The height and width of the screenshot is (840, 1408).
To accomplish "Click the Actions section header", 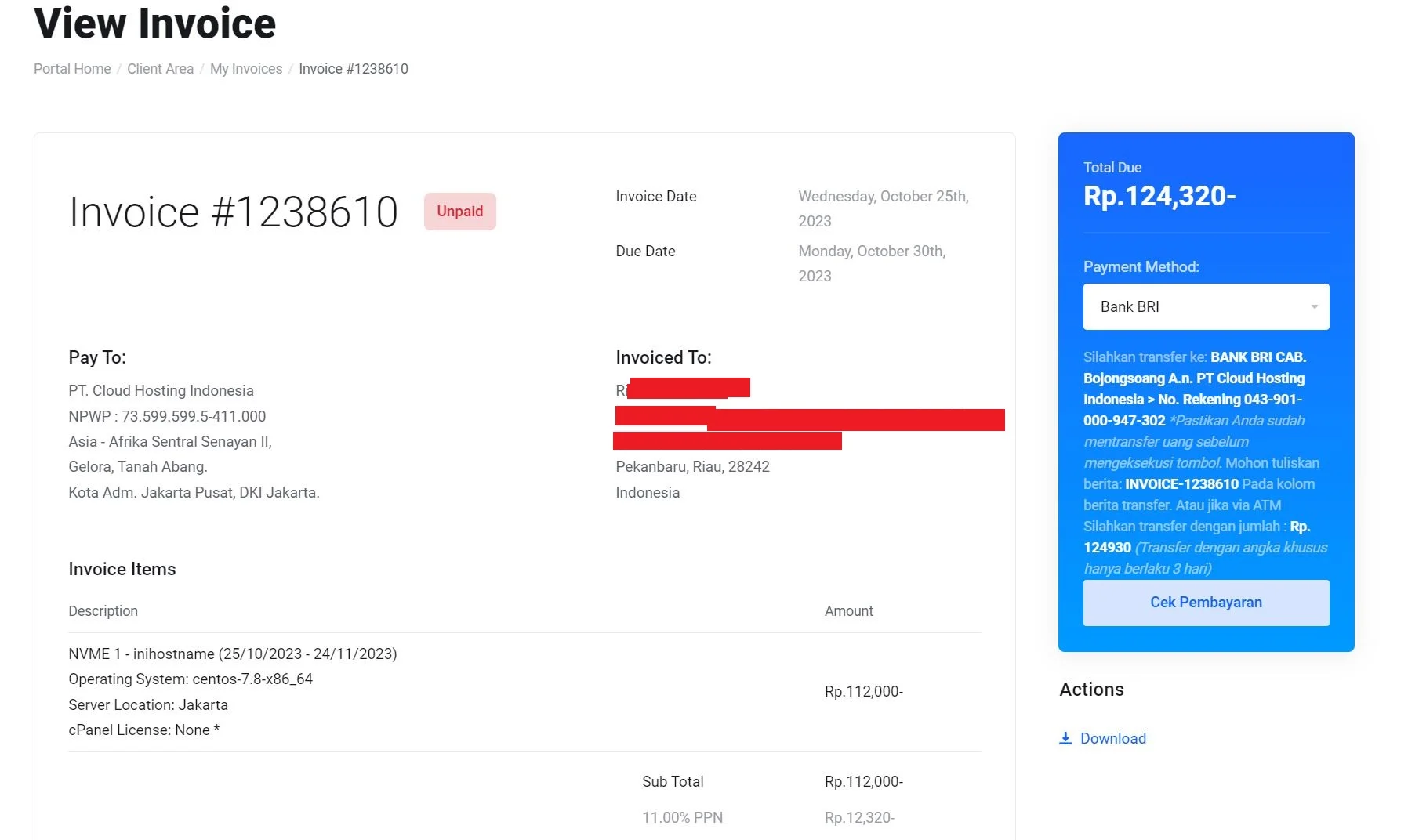I will click(x=1091, y=690).
